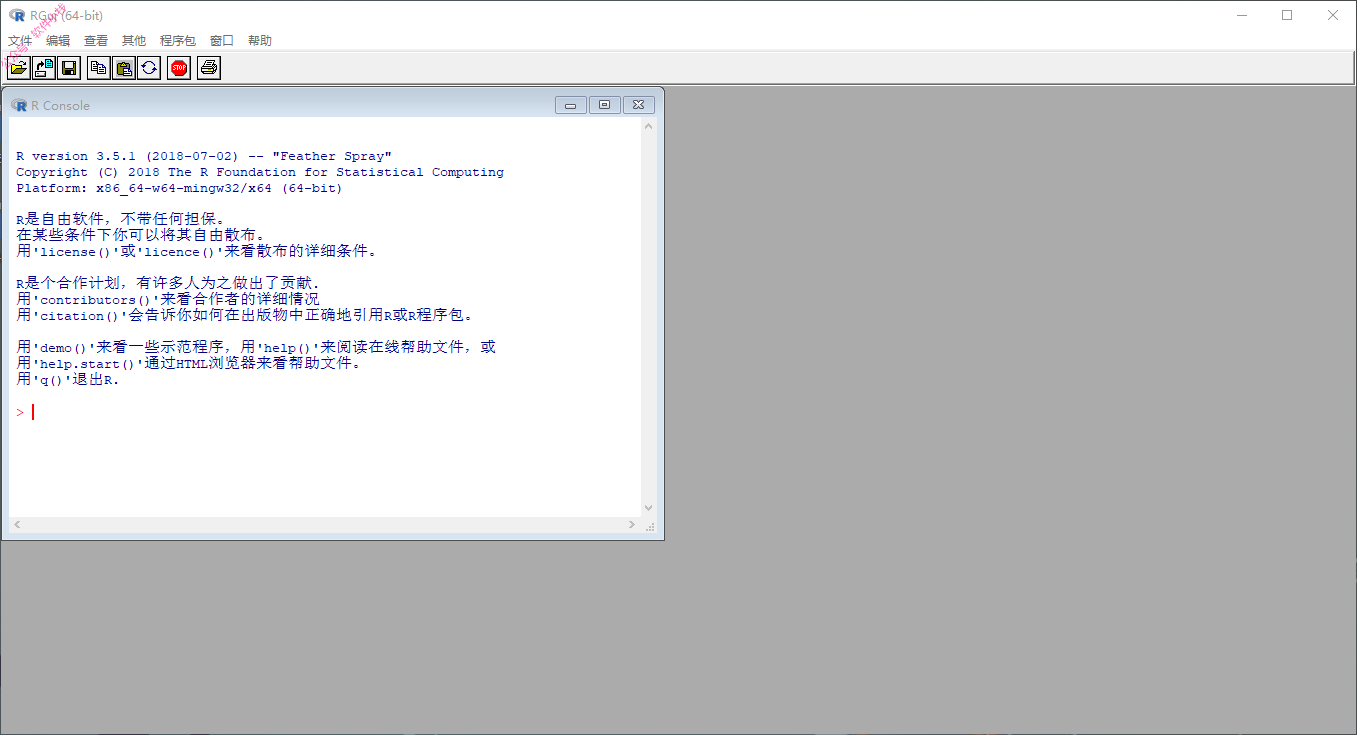
Task: Click the Platform x86_64-w64-mingw32 line
Action: [x=179, y=188]
